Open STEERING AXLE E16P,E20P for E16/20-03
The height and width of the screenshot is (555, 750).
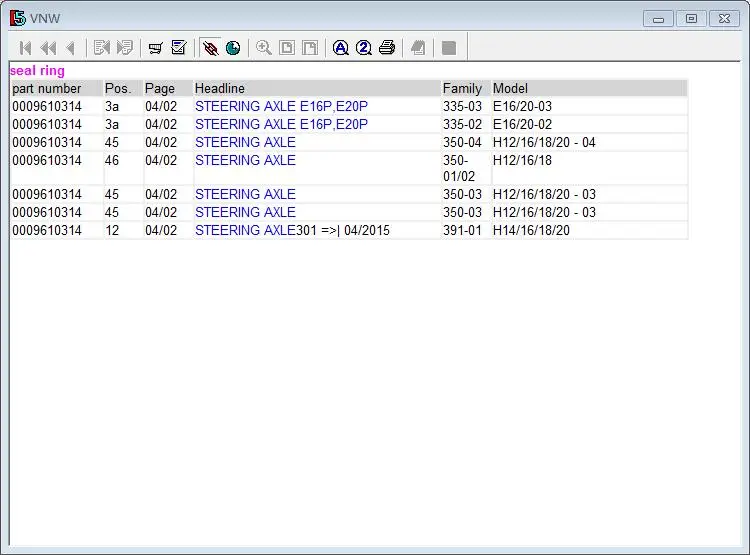(281, 106)
